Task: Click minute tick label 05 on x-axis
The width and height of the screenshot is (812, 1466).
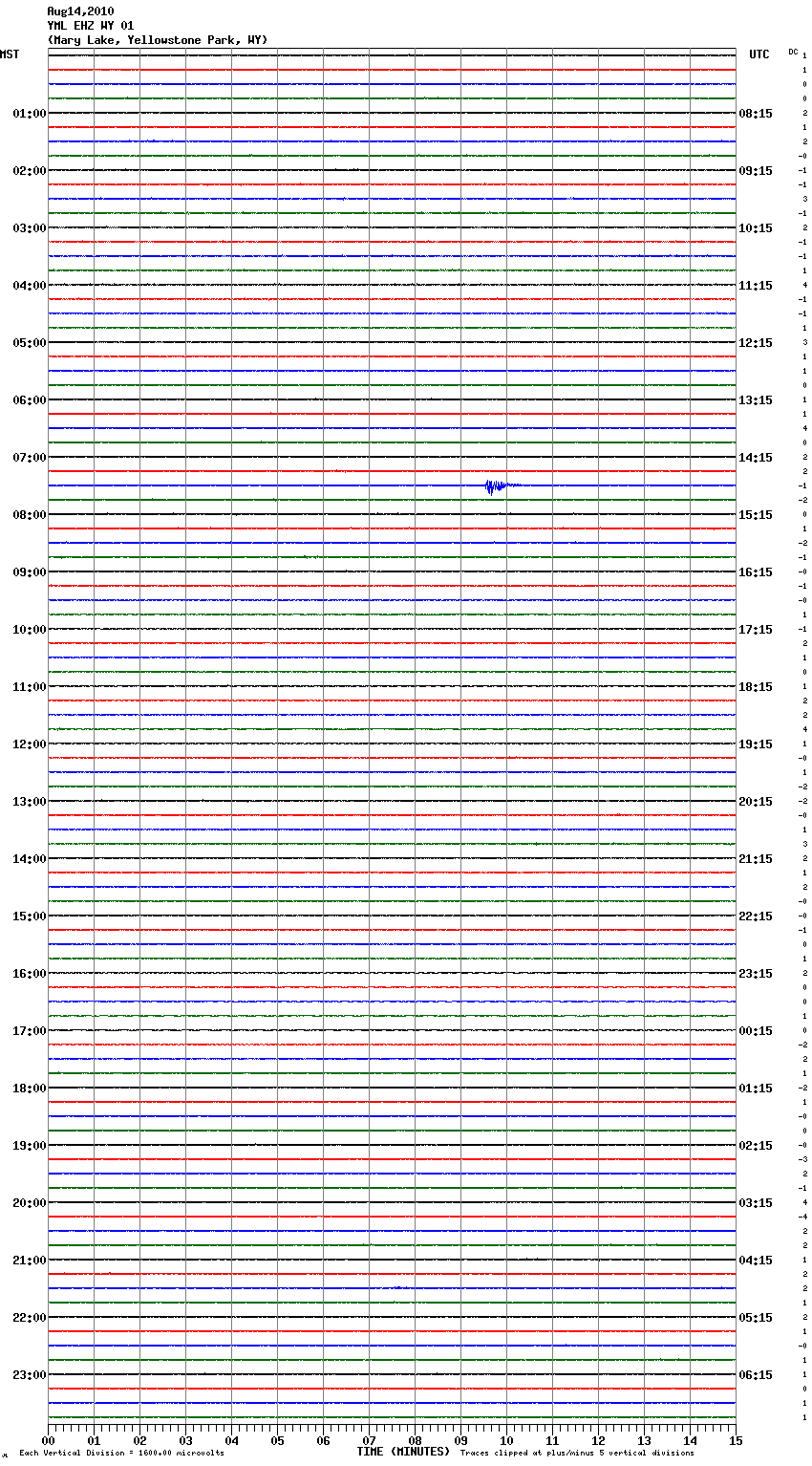Action: coord(277,1440)
